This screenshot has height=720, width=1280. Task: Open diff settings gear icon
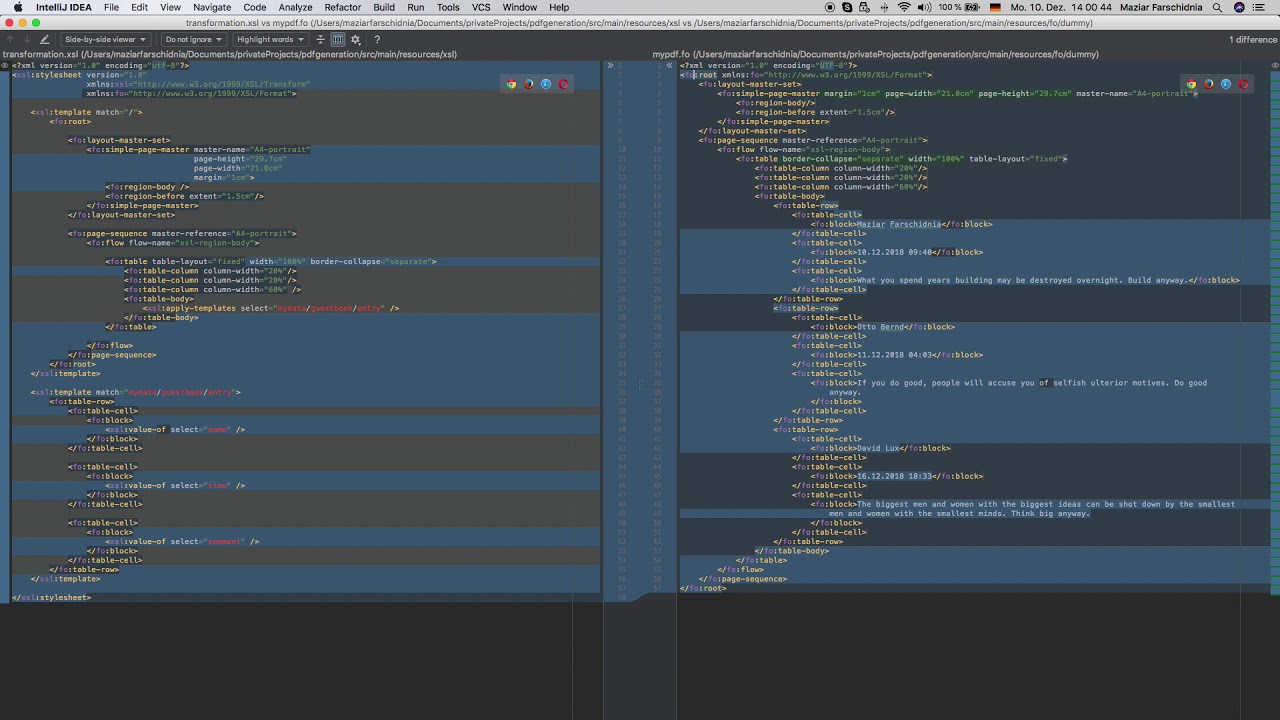click(355, 40)
